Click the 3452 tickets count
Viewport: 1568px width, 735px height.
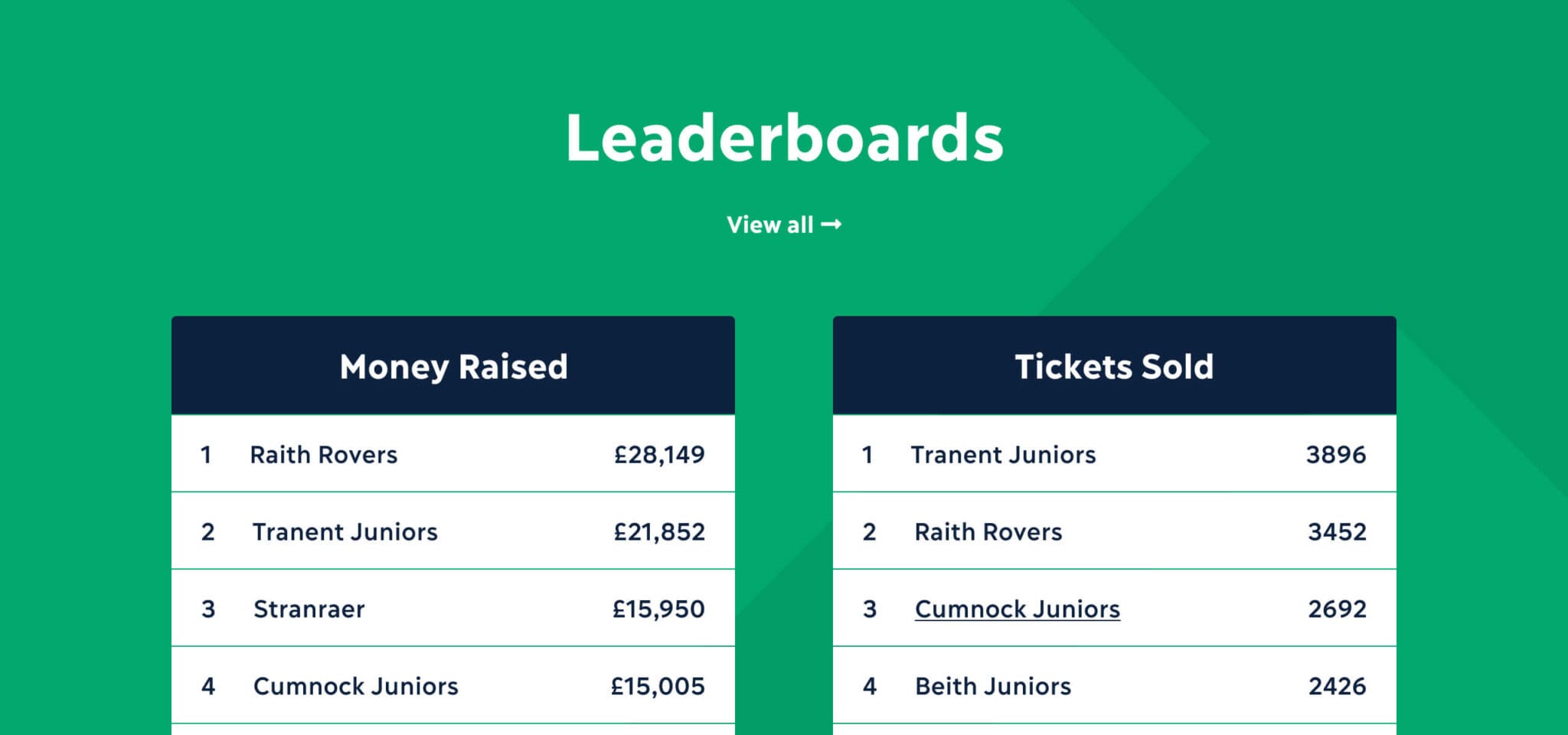(x=1337, y=532)
